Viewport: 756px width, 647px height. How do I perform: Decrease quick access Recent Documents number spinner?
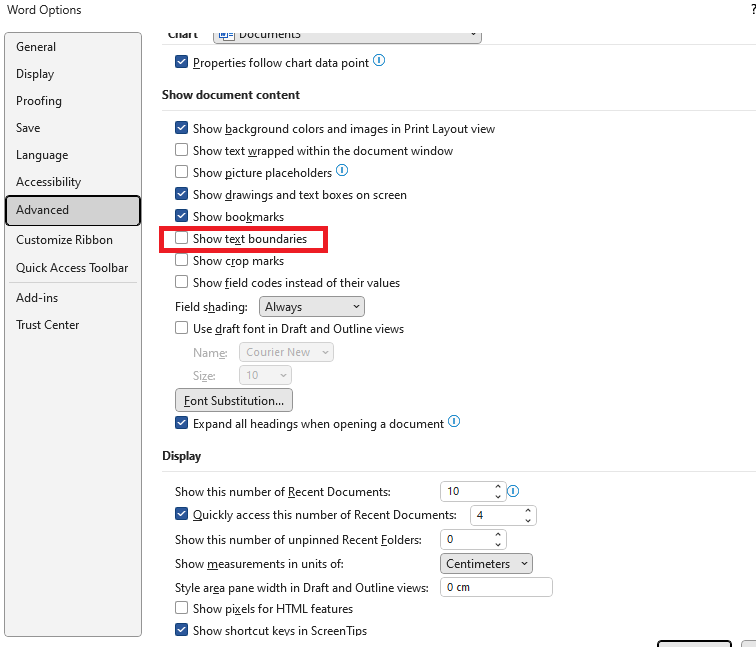click(x=528, y=520)
